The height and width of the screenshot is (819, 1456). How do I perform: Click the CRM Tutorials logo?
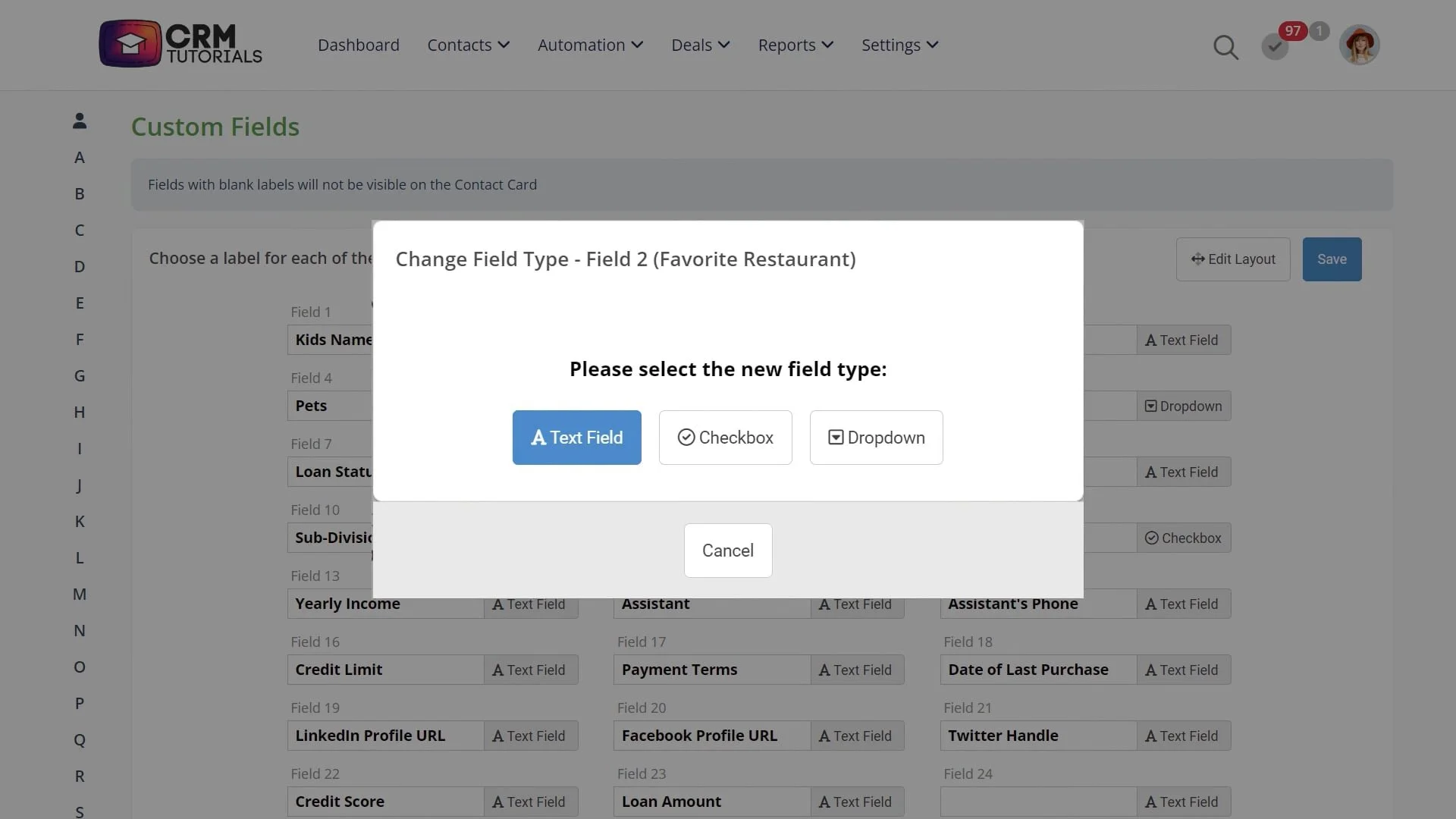180,44
